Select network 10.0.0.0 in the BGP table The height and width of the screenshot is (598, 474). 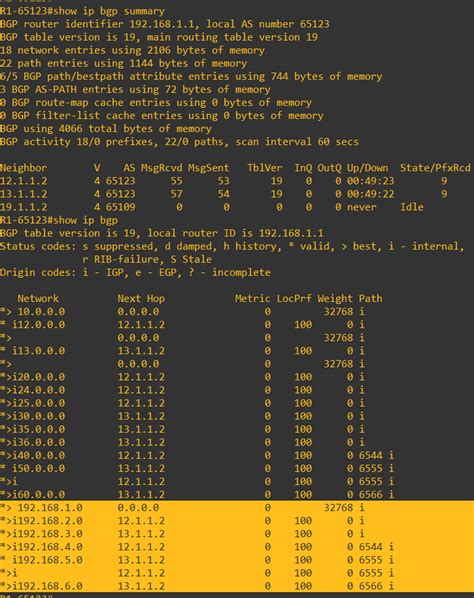[41, 312]
